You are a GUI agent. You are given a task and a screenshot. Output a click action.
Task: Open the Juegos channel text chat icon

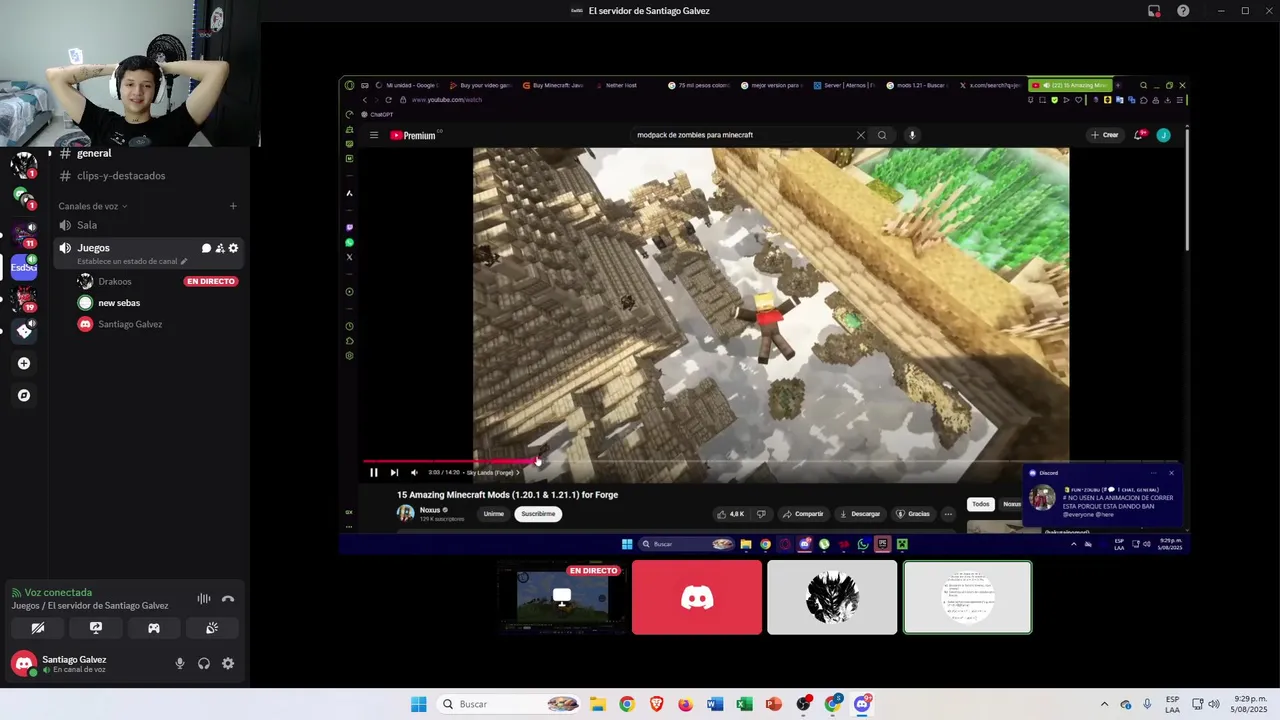(206, 248)
